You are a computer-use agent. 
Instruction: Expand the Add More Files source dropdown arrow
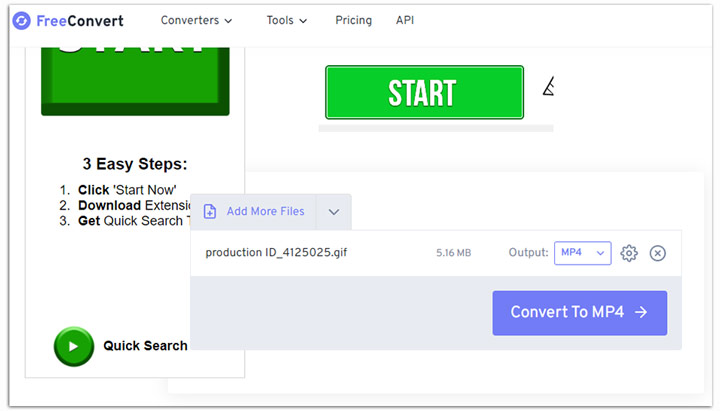click(x=334, y=212)
